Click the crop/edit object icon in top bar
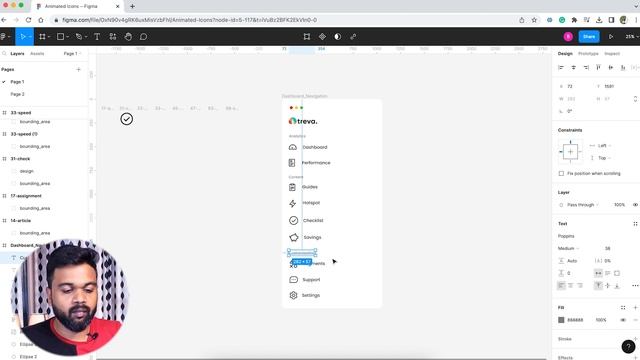The width and height of the screenshot is (640, 360). (307, 37)
